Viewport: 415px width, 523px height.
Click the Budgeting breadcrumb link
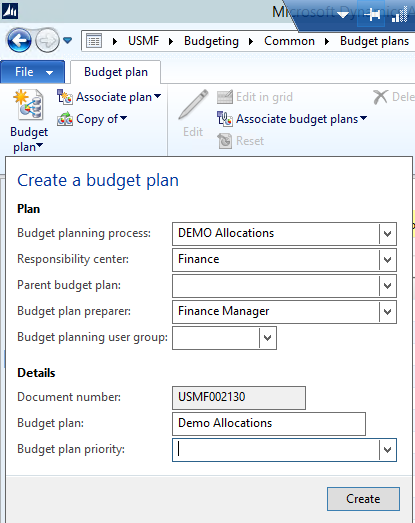212,41
